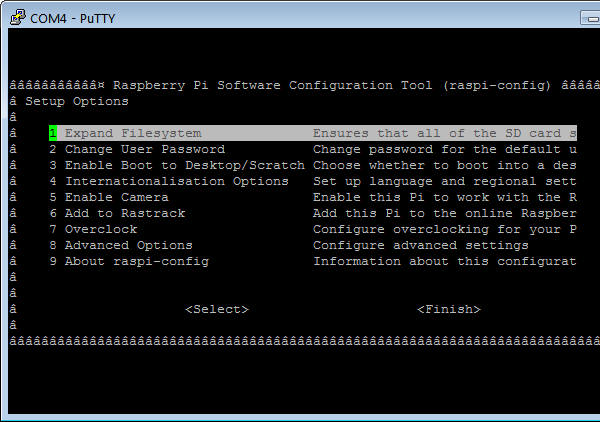Select Enable Camera option
This screenshot has width=600, height=422.
coord(109,197)
